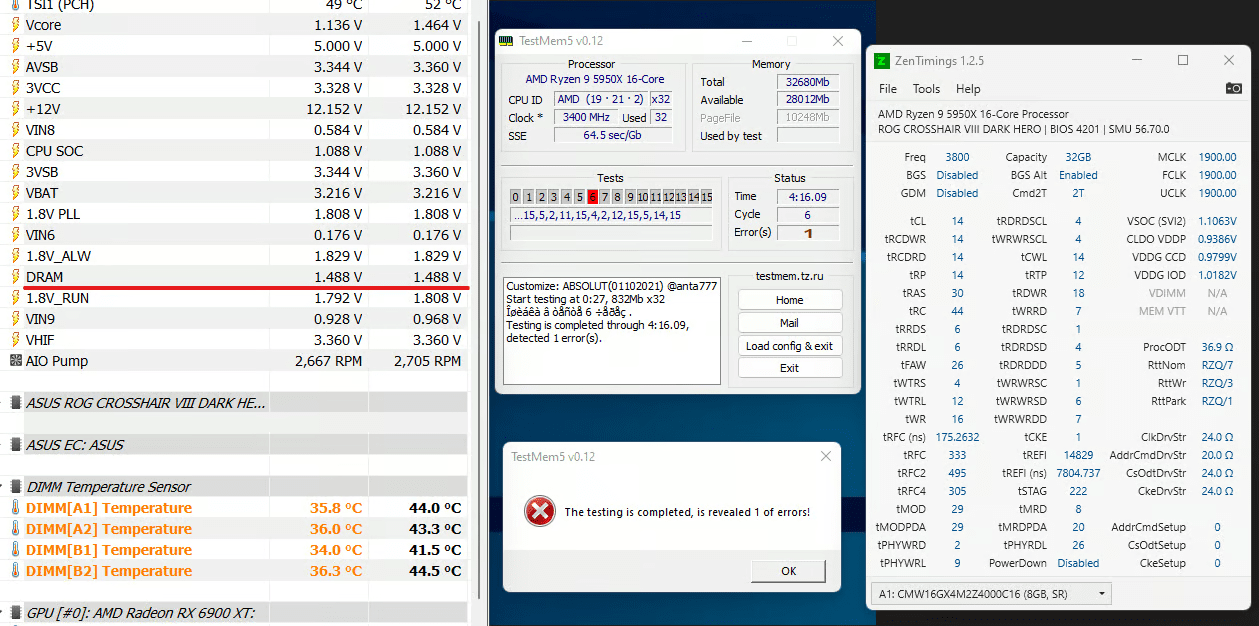Click Load config & exit button
Viewport: 1259px width, 626px height.
790,346
